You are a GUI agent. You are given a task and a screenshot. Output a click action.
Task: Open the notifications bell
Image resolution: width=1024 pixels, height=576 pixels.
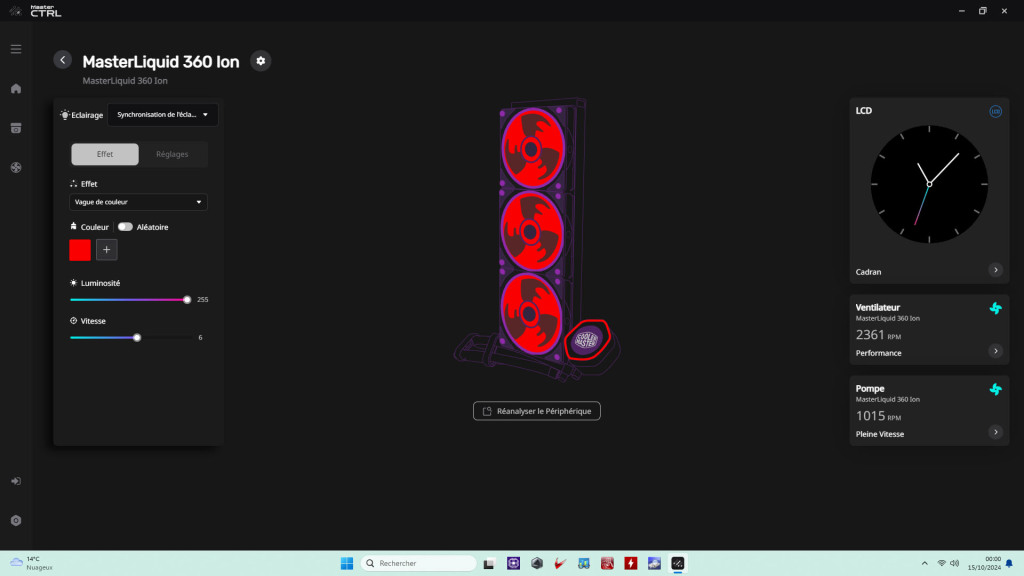point(1009,563)
